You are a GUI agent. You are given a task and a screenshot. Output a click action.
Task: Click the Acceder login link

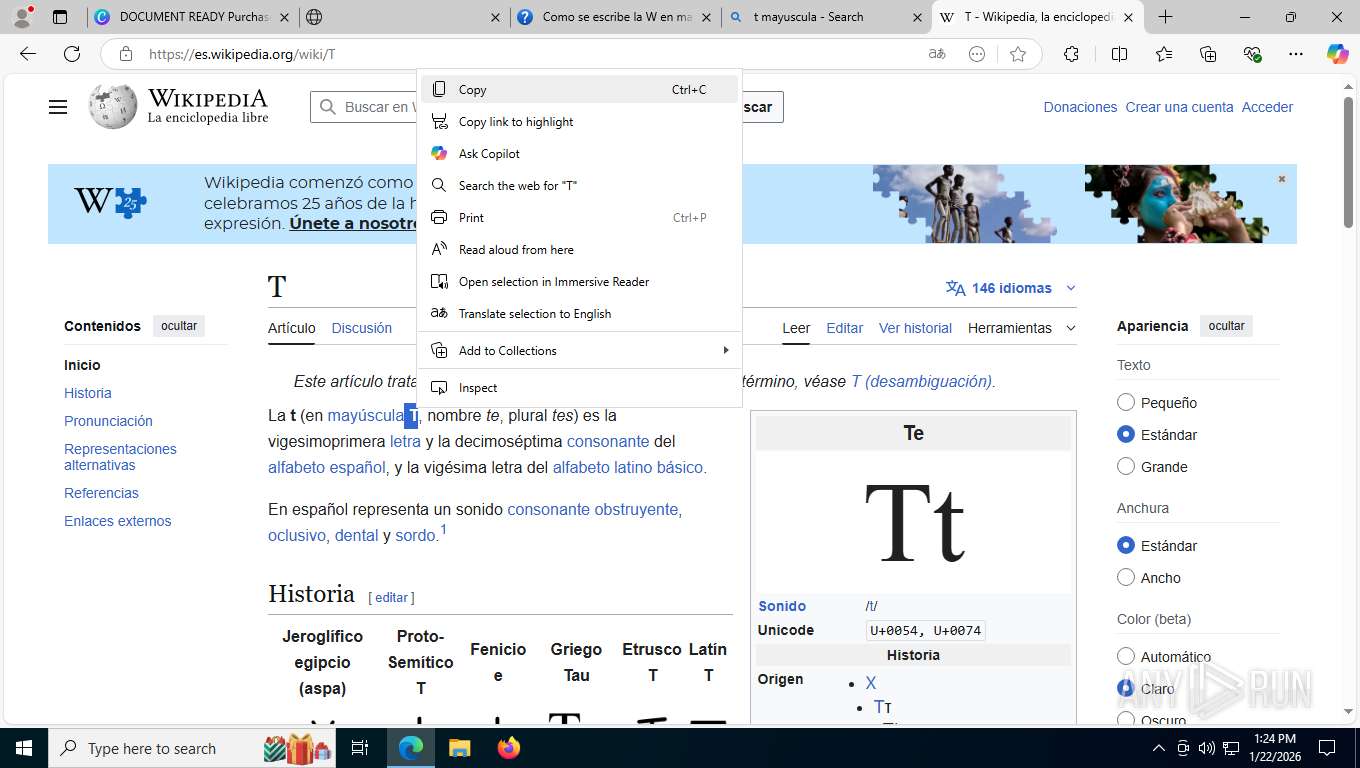point(1267,107)
